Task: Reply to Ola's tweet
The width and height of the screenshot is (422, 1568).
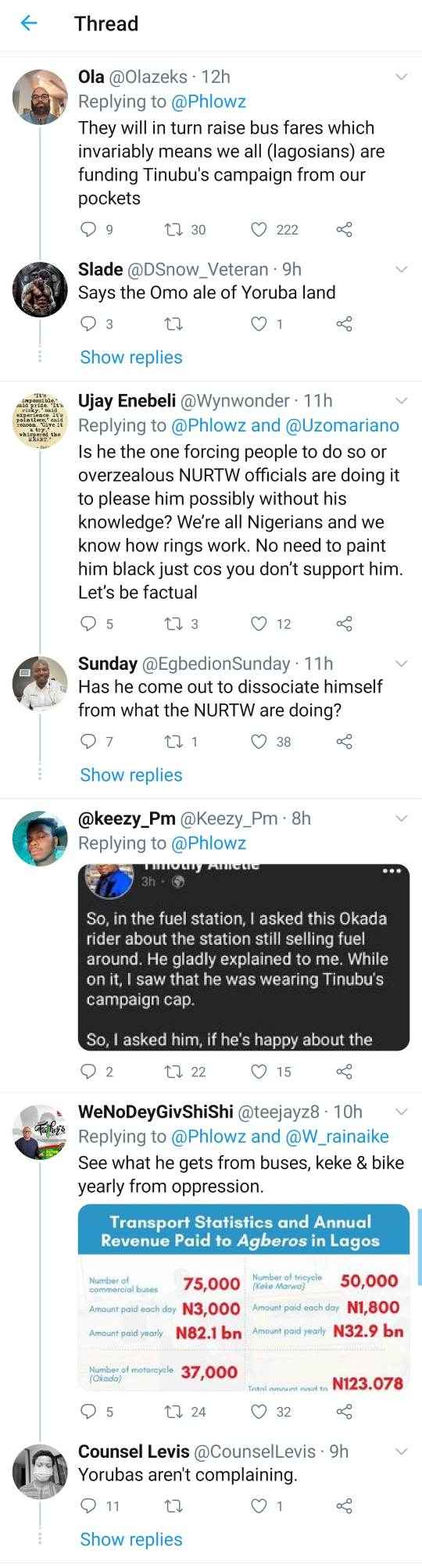Action: click(x=88, y=229)
